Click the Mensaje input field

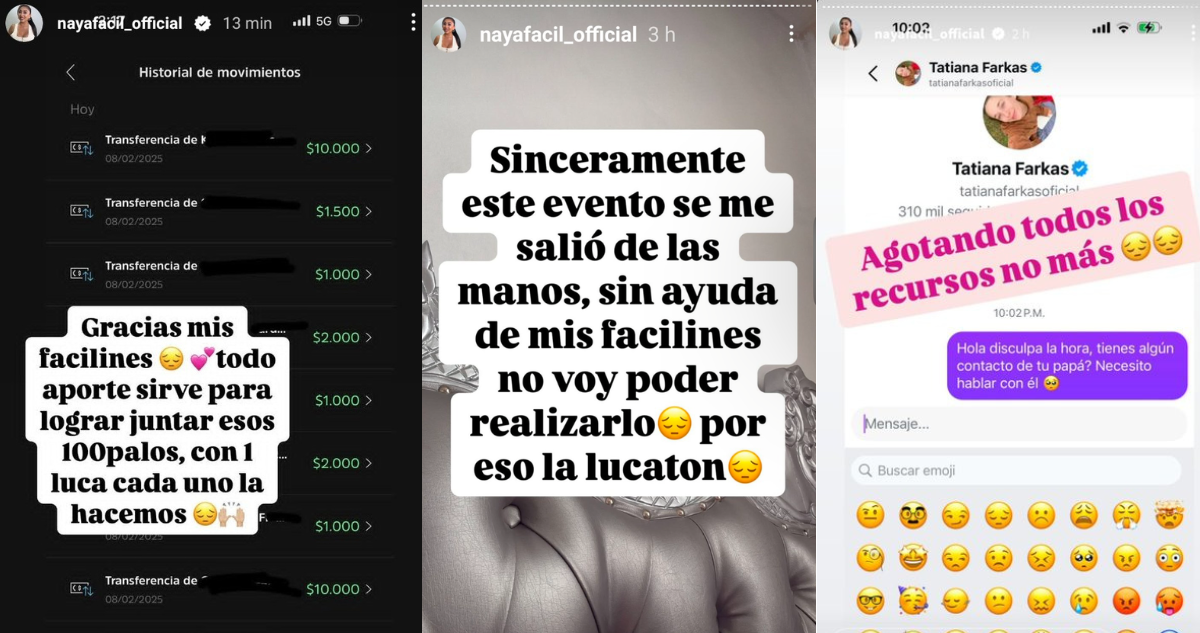pyautogui.click(x=1018, y=424)
